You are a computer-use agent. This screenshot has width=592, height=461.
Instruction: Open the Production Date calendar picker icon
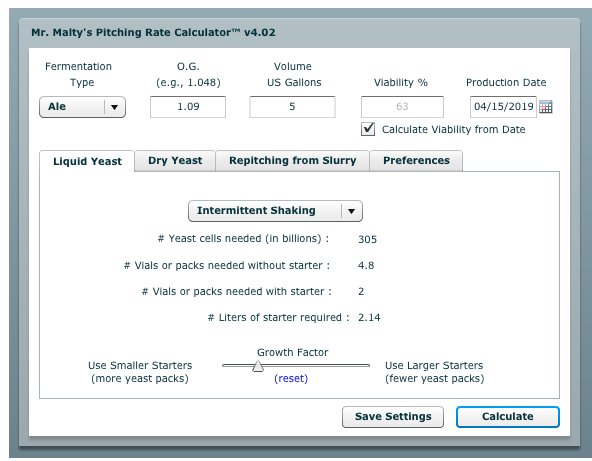point(546,107)
